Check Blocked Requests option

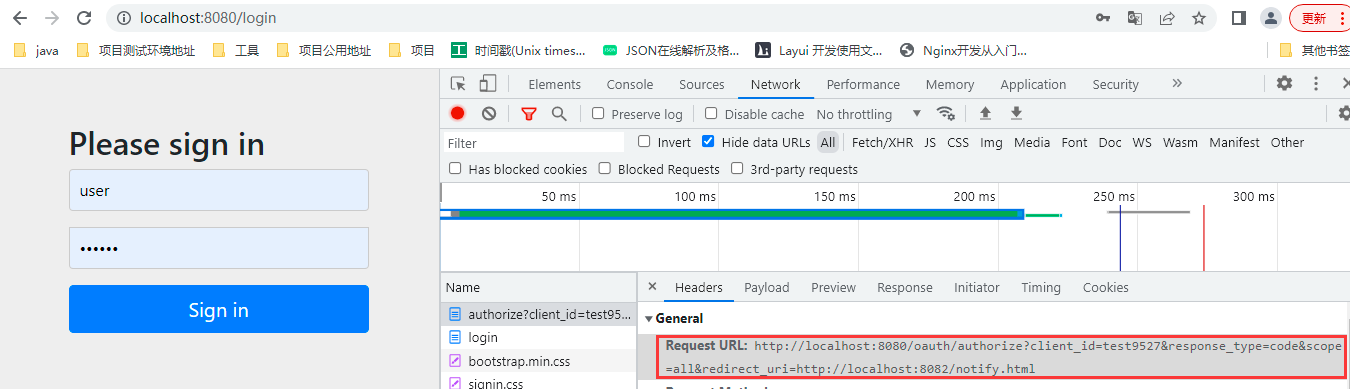(605, 169)
